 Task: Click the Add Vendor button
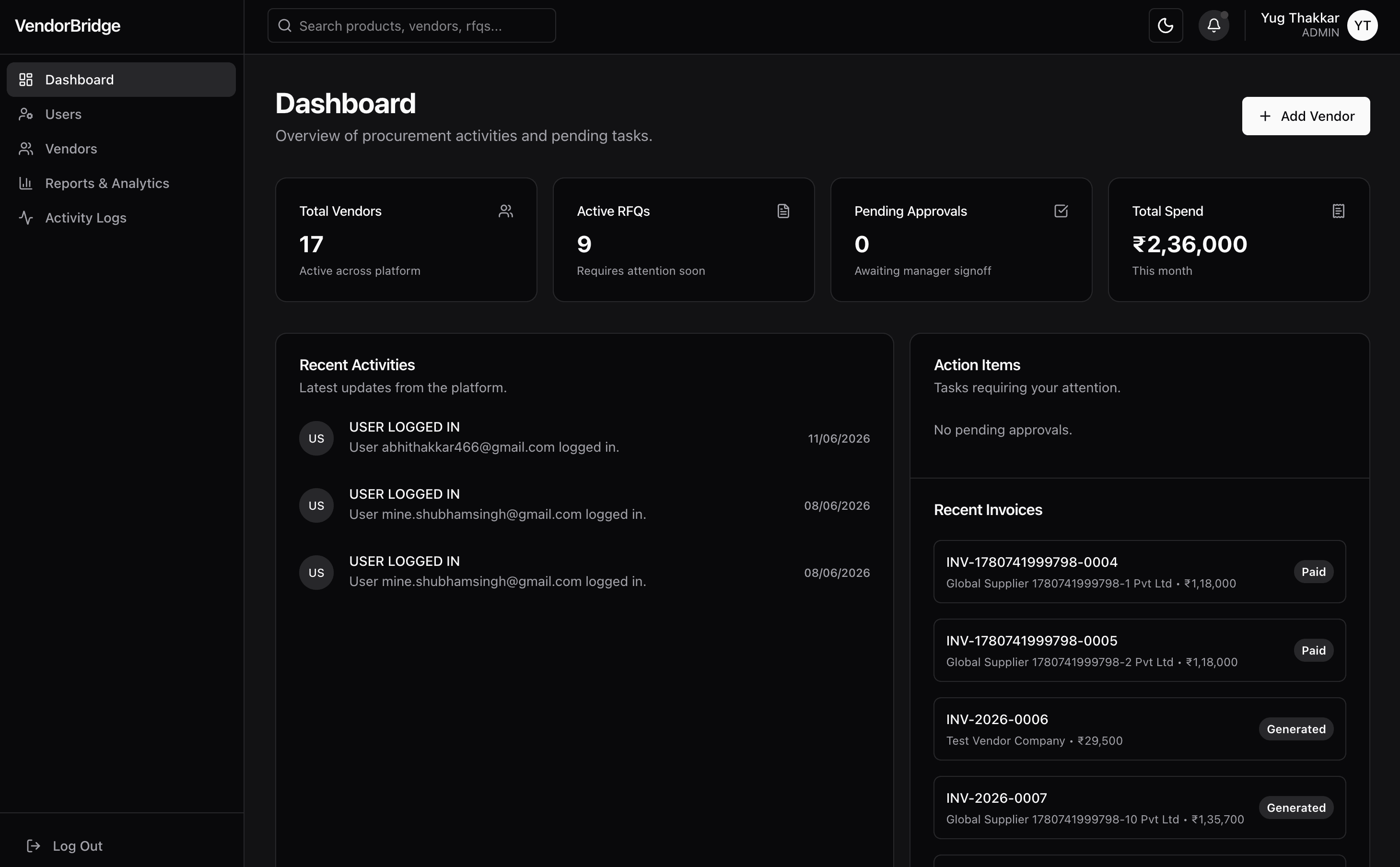1306,116
